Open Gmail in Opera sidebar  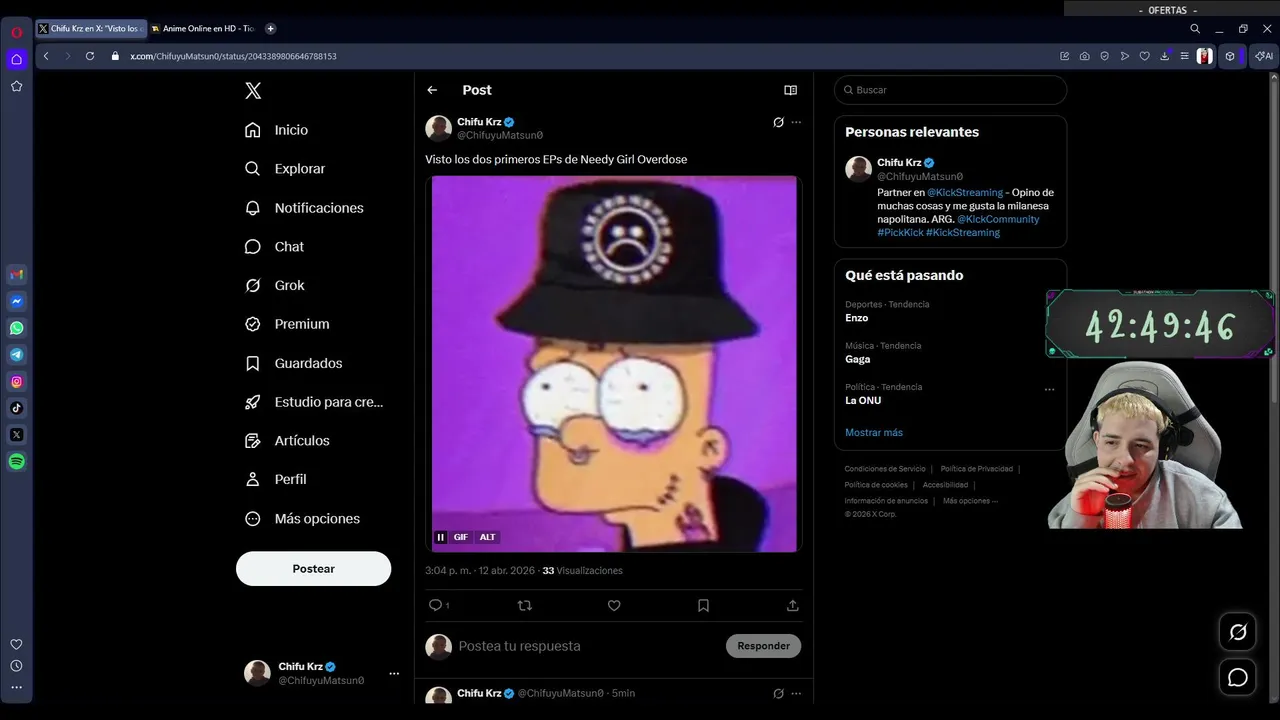(17, 274)
